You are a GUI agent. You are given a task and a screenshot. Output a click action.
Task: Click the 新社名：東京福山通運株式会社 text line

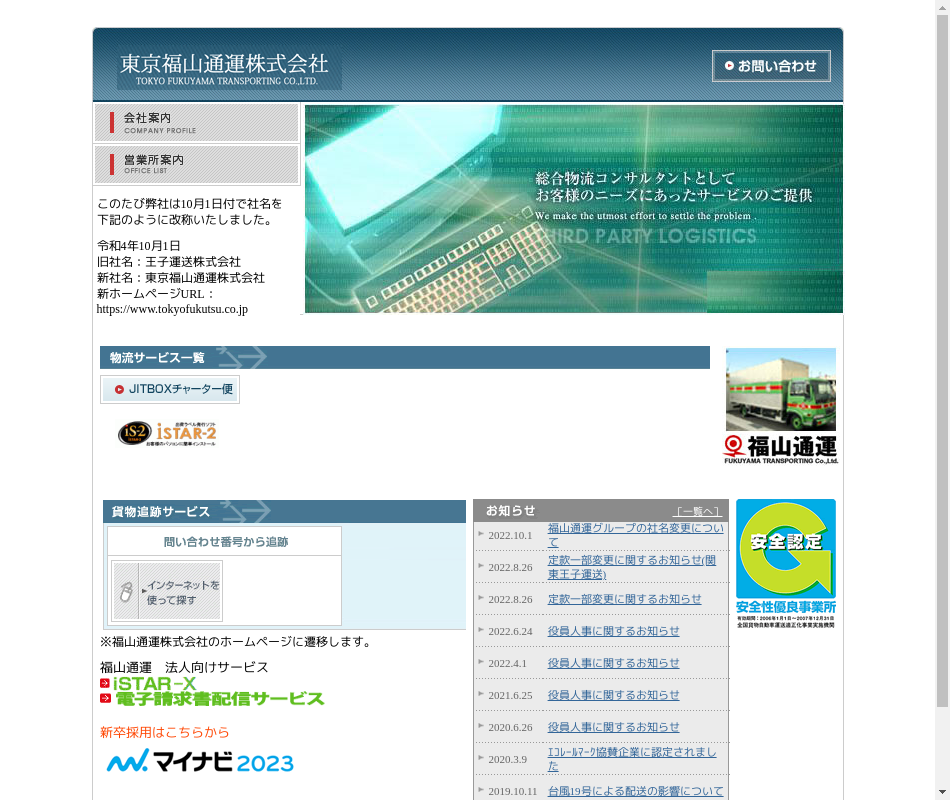tap(181, 278)
